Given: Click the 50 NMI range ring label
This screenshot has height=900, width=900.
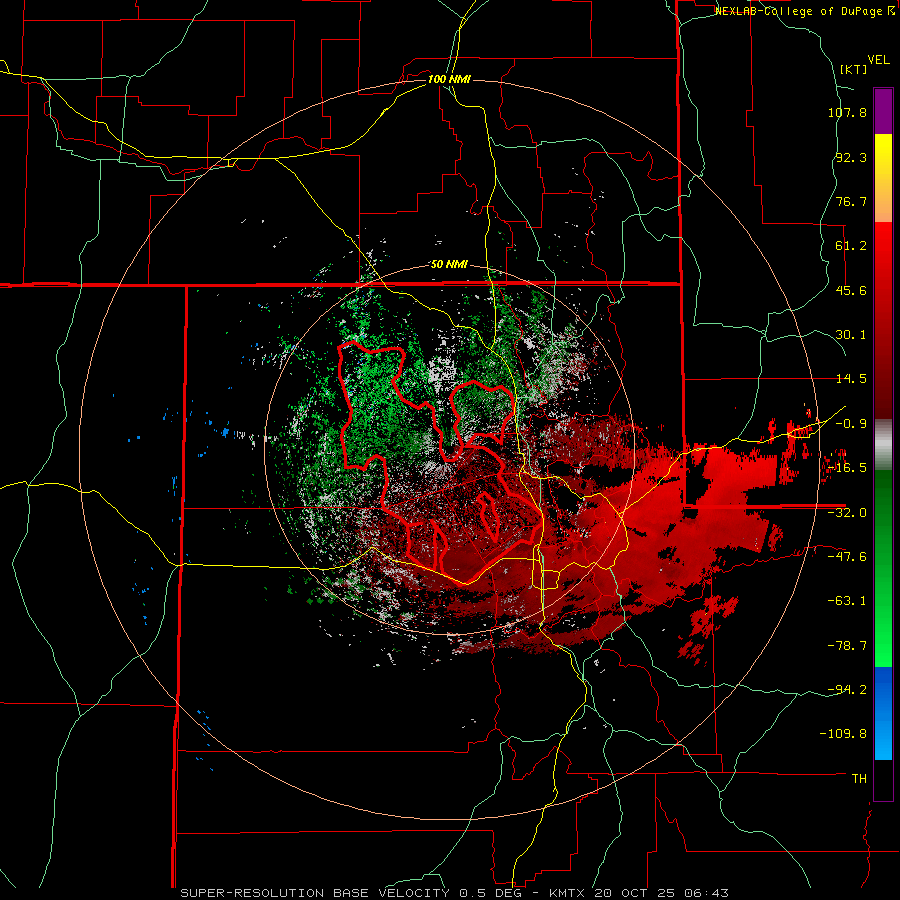Looking at the screenshot, I should point(449,265).
